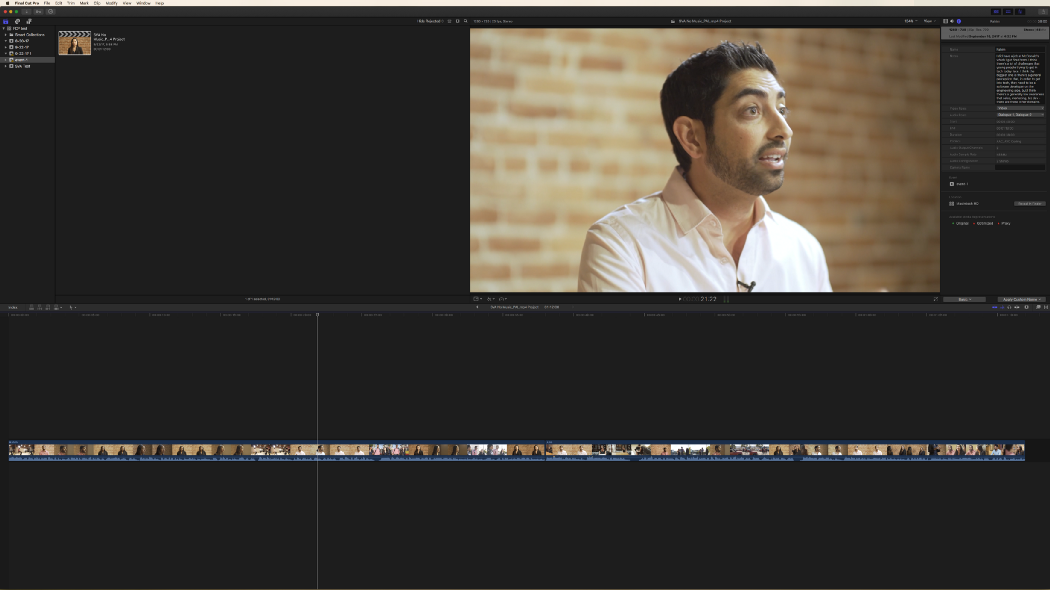Show the Effects browser icon
This screenshot has height=590, width=1050.
coord(1038,307)
